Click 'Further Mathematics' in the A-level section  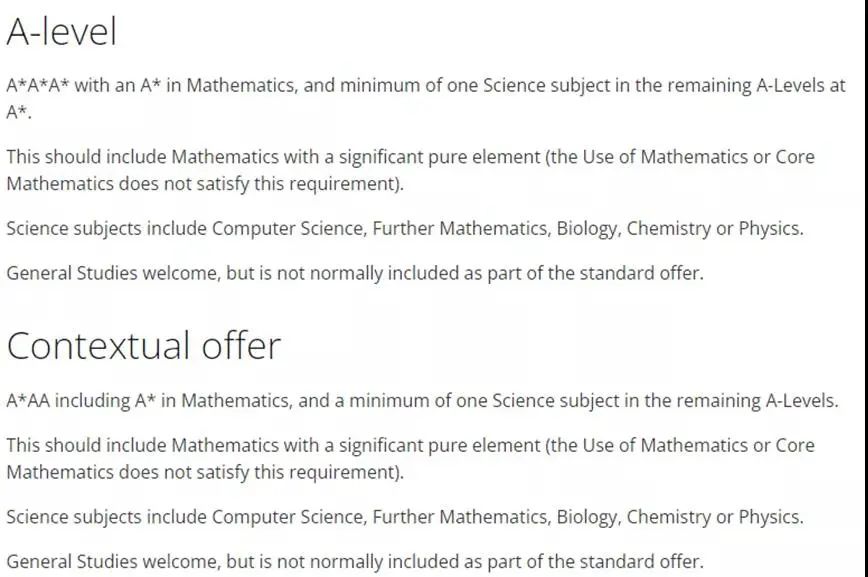click(461, 229)
